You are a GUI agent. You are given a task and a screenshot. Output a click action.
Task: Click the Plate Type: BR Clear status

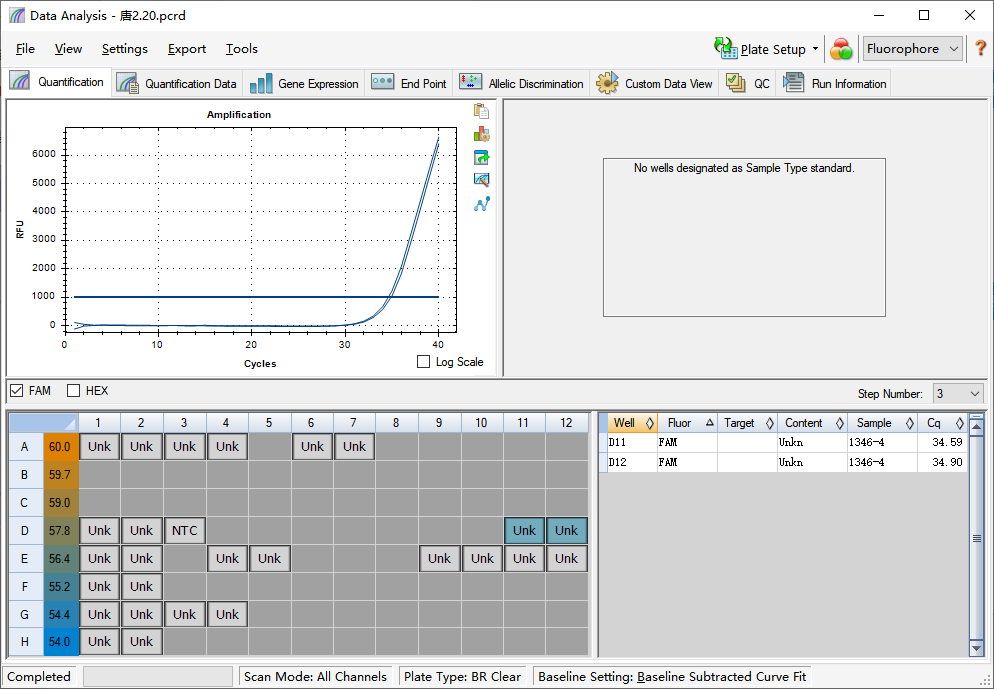(462, 676)
